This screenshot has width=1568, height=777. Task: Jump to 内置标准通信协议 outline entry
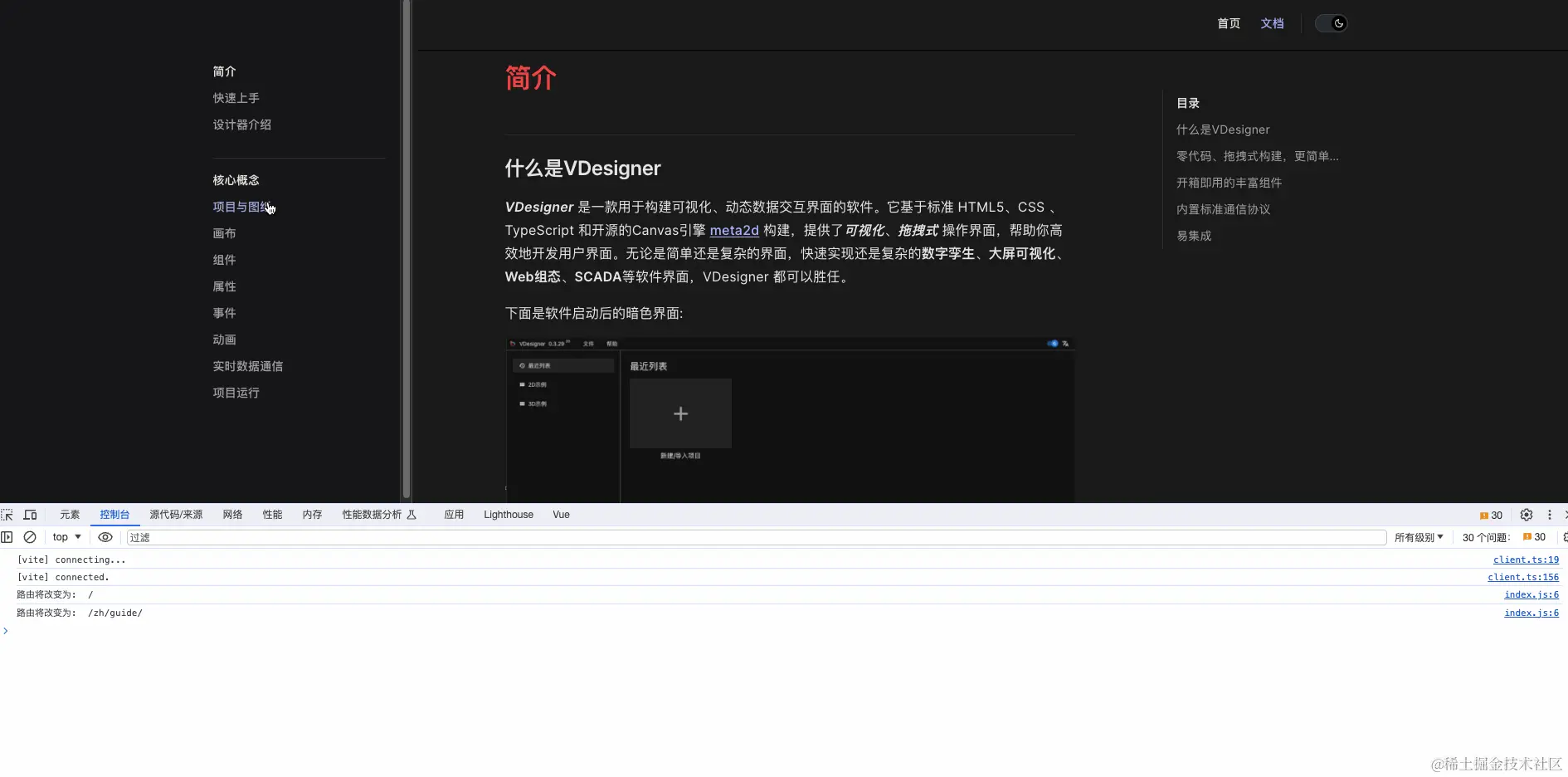(1223, 209)
